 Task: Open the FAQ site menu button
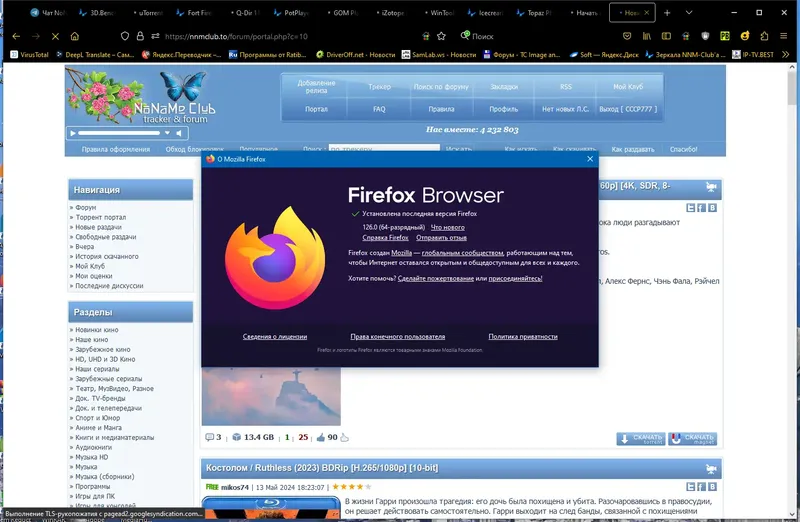pyautogui.click(x=379, y=109)
